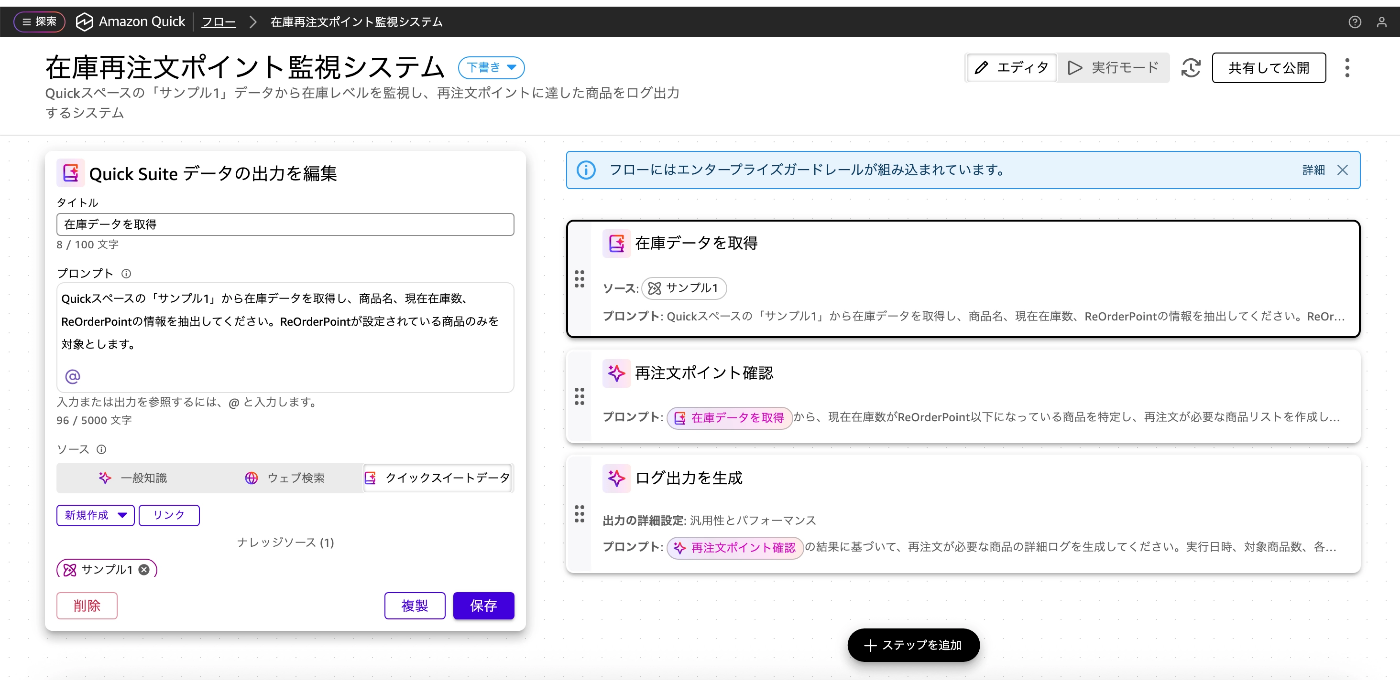Switch to エディタ mode
The height and width of the screenshot is (680, 1400).
coord(1011,68)
